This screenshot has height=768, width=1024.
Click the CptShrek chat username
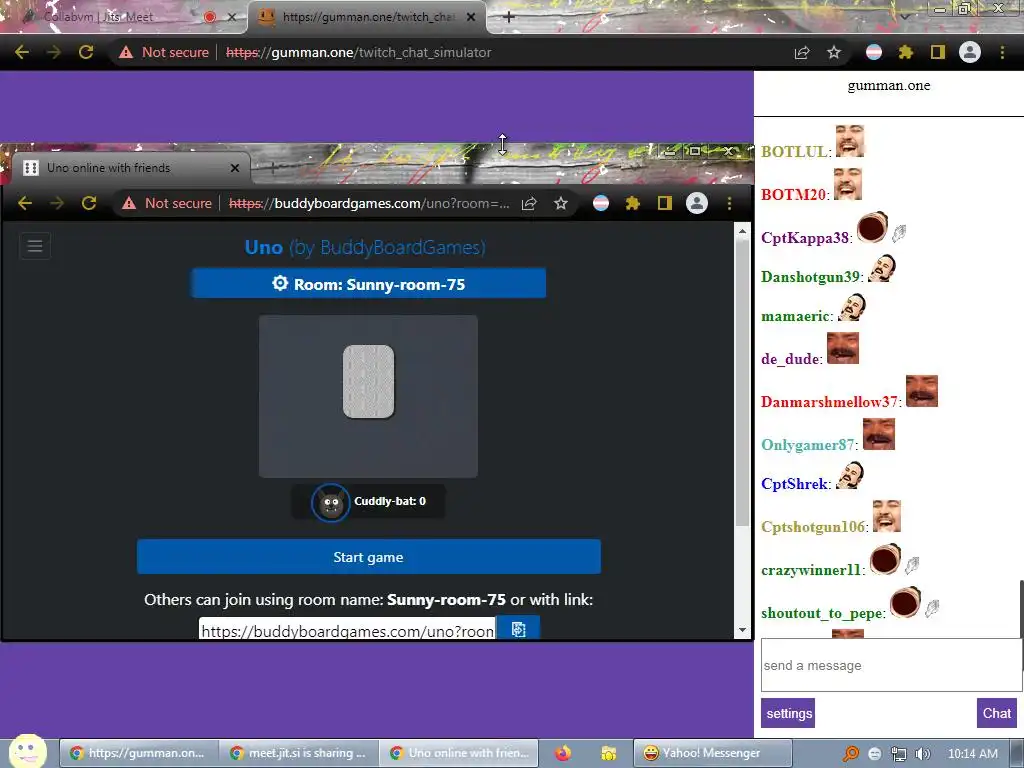(x=794, y=484)
